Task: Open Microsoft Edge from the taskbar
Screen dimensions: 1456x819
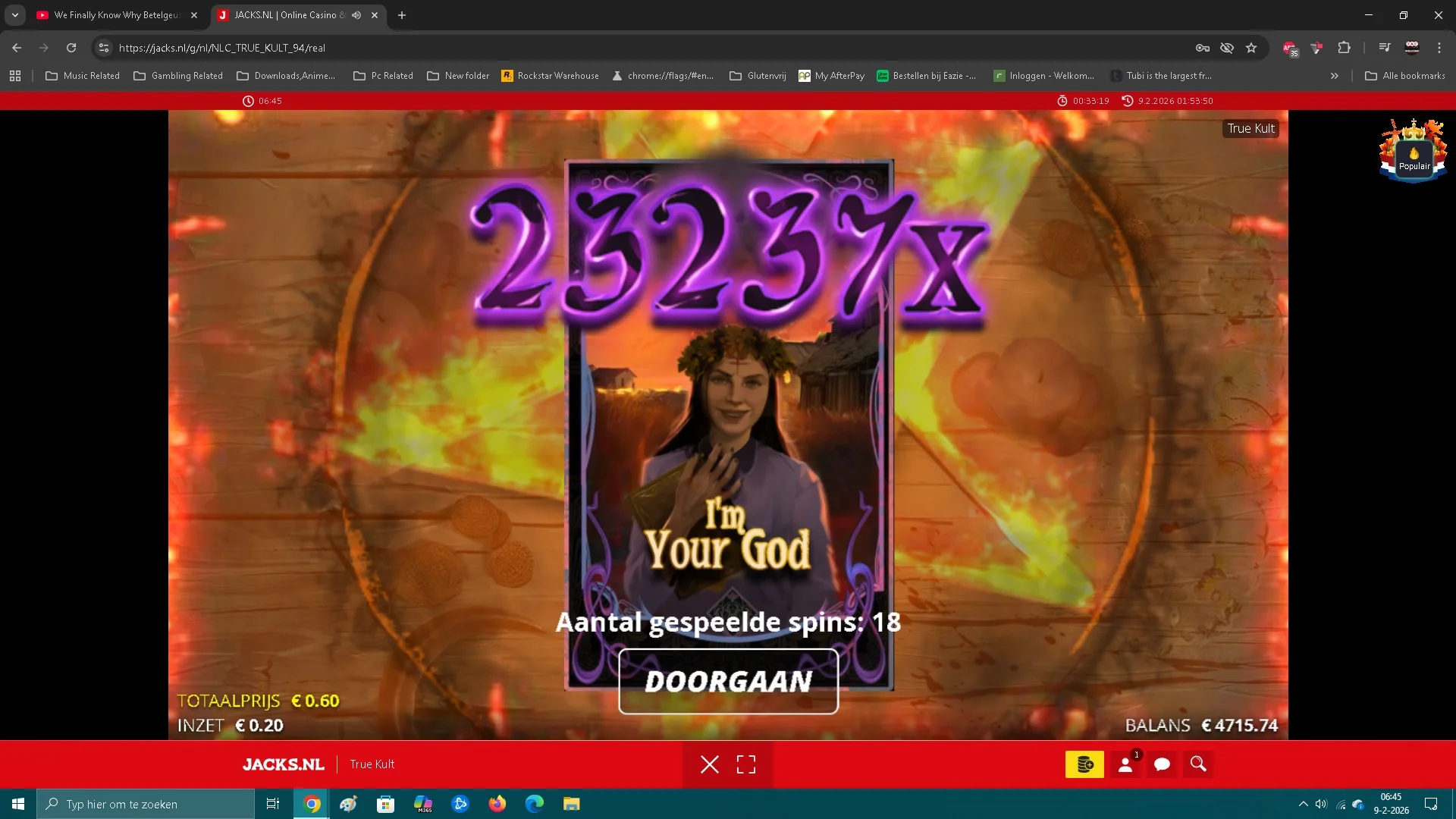Action: click(x=535, y=804)
